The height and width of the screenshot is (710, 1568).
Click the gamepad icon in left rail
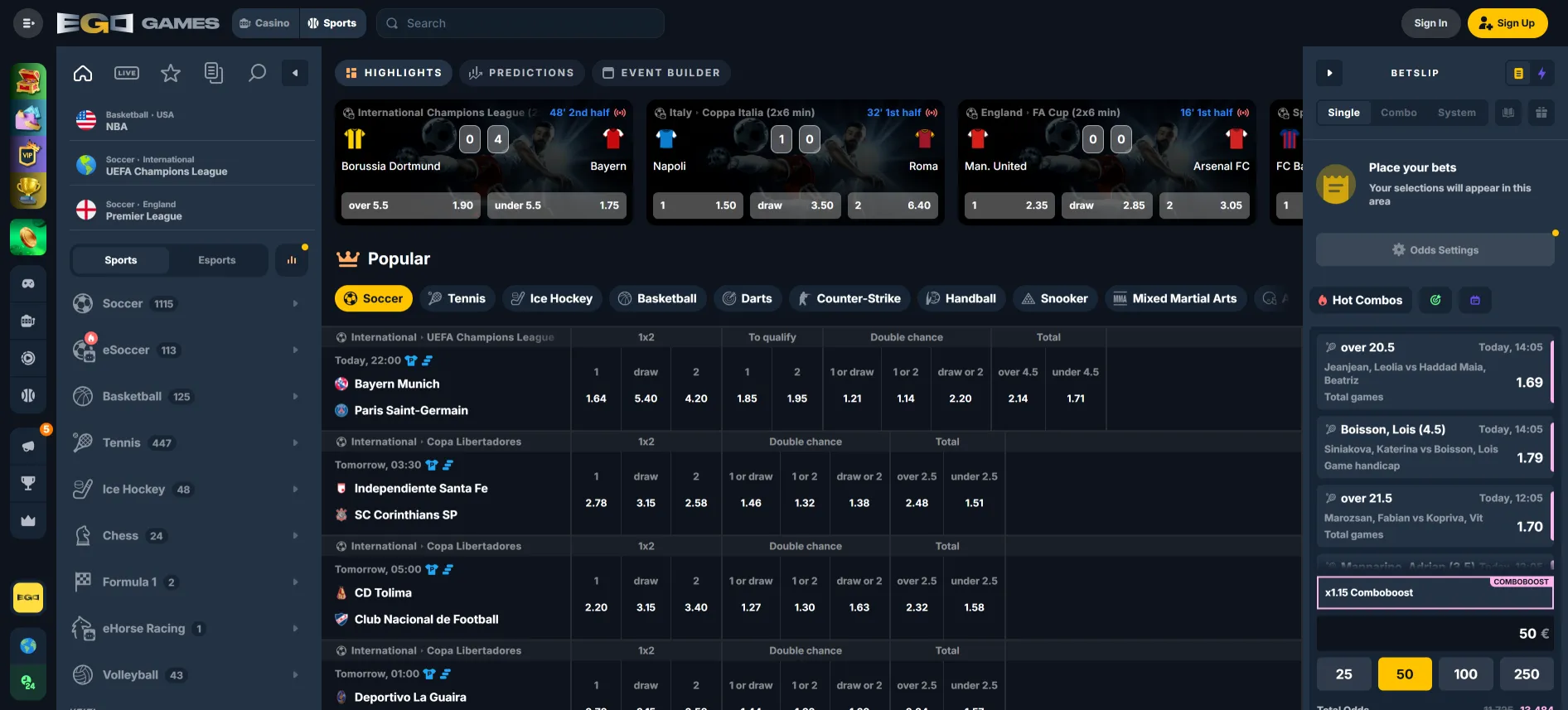point(28,283)
